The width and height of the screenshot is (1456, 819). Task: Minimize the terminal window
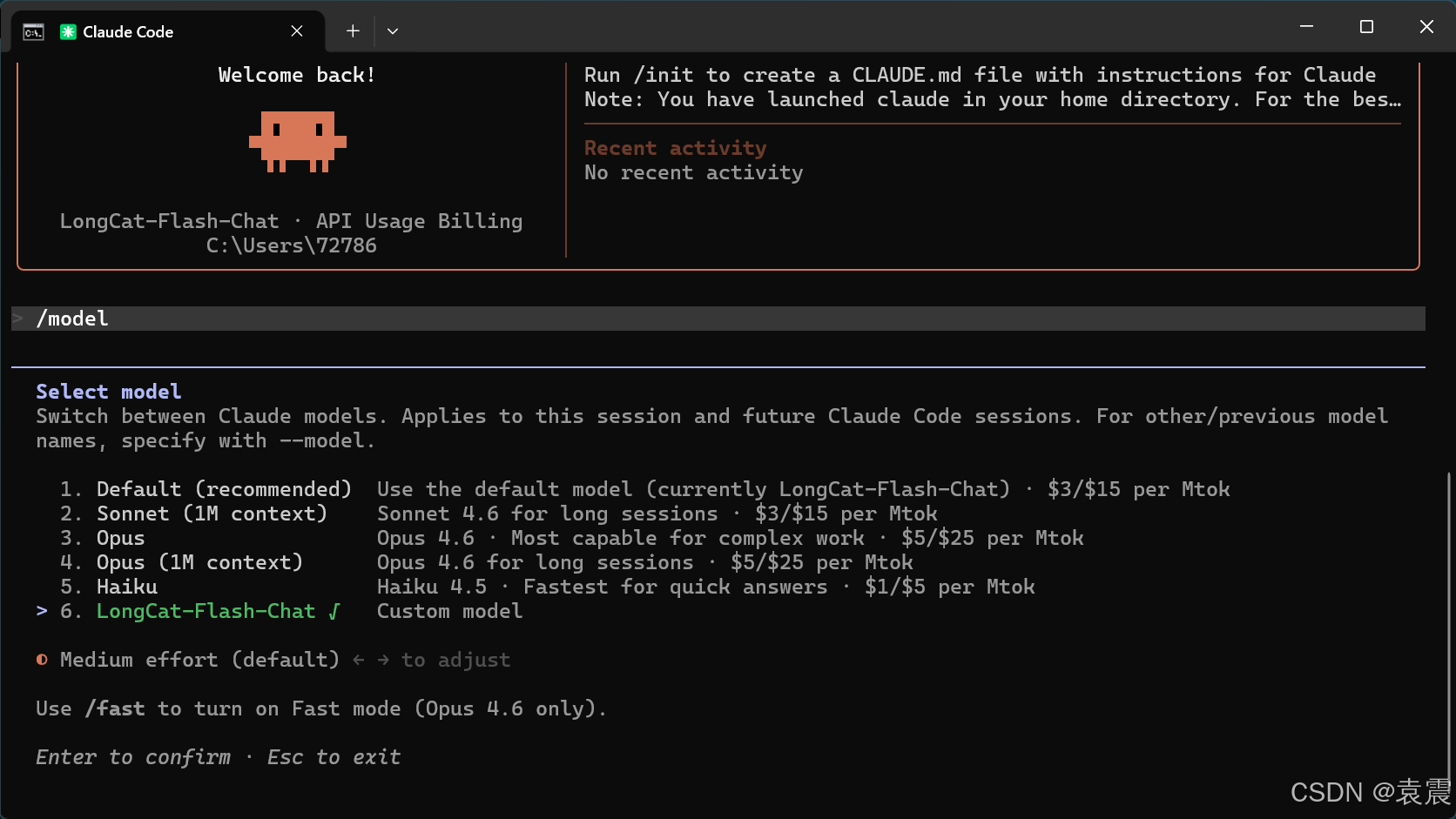coord(1306,27)
